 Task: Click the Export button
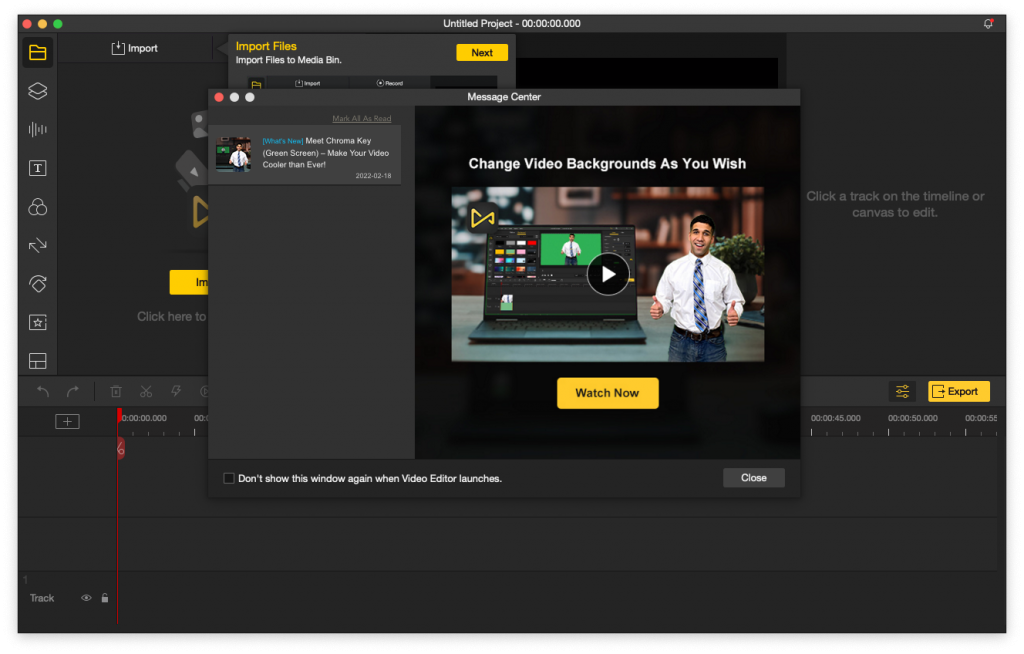click(x=959, y=391)
